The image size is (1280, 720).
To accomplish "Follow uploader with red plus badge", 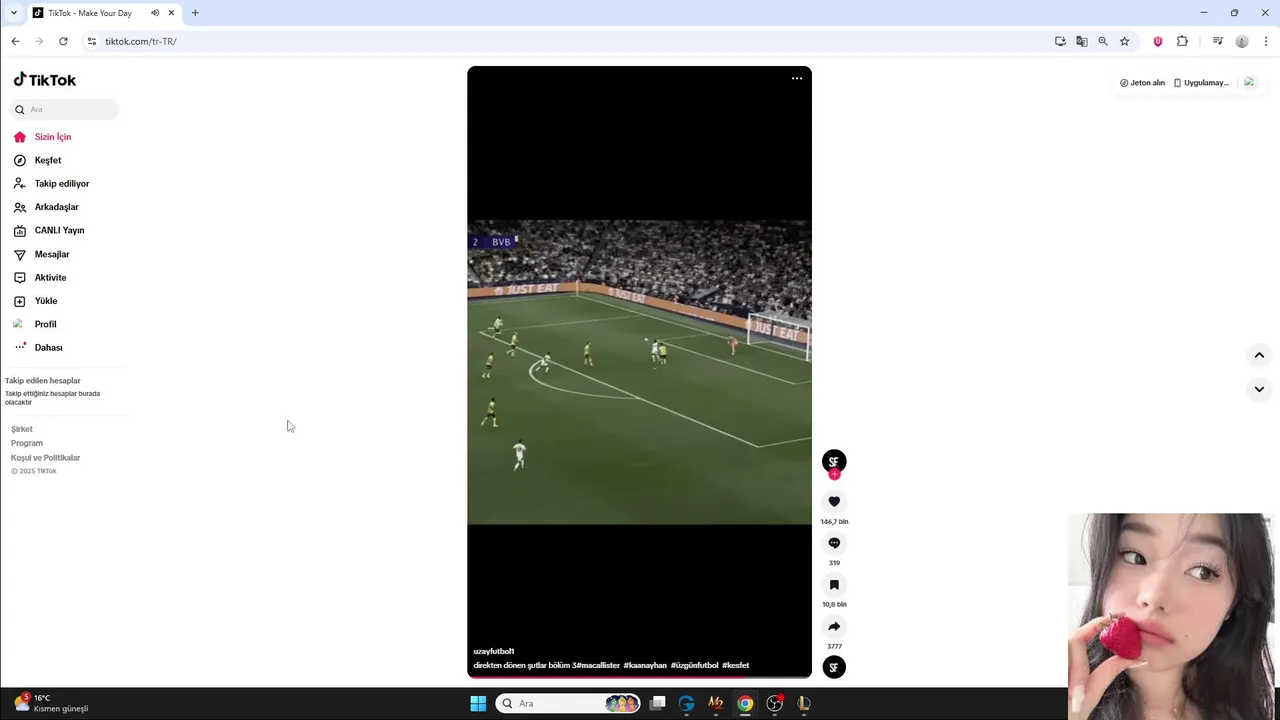I will pyautogui.click(x=834, y=474).
